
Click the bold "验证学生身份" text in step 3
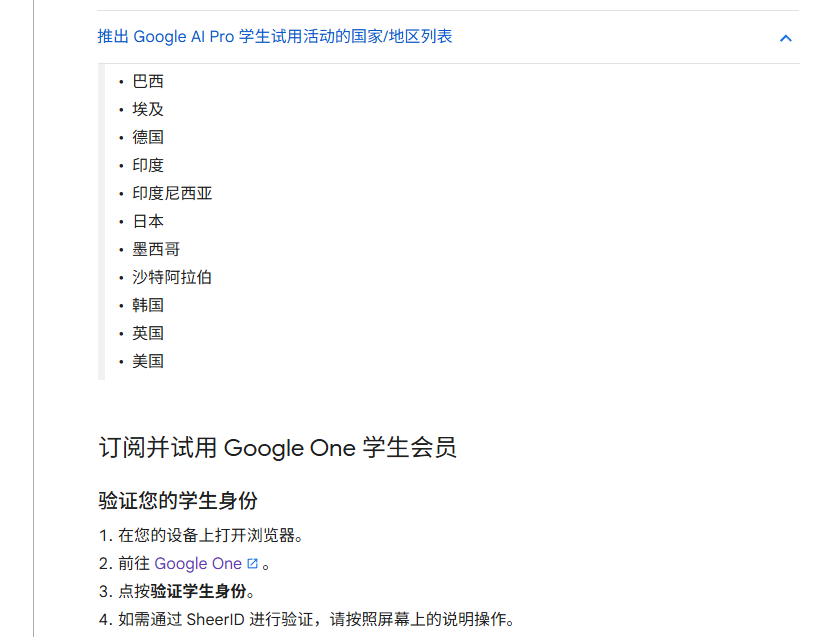tap(198, 591)
